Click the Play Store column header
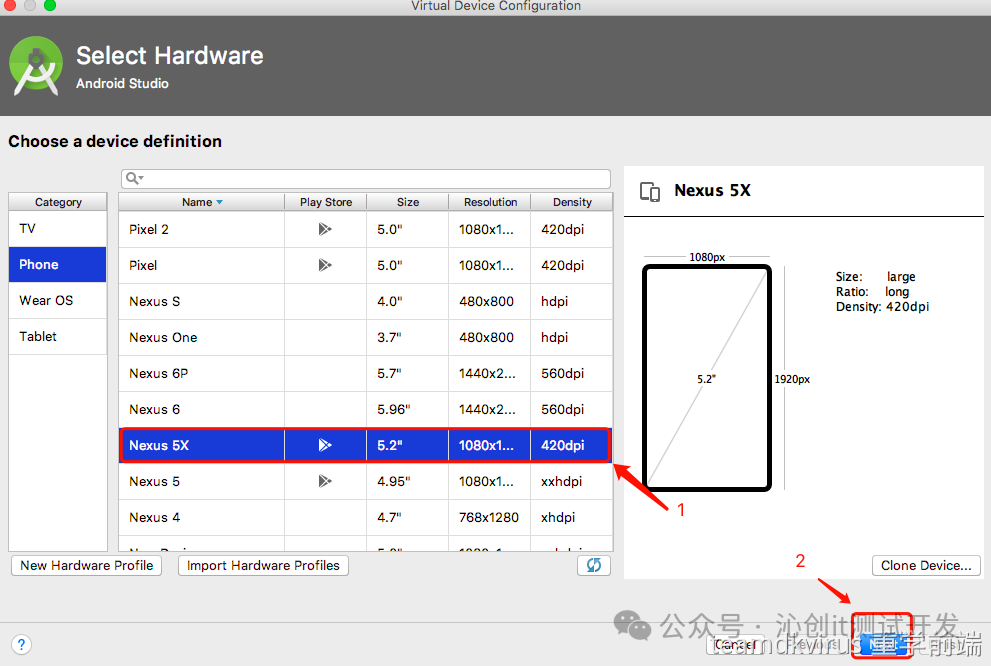 tap(325, 202)
